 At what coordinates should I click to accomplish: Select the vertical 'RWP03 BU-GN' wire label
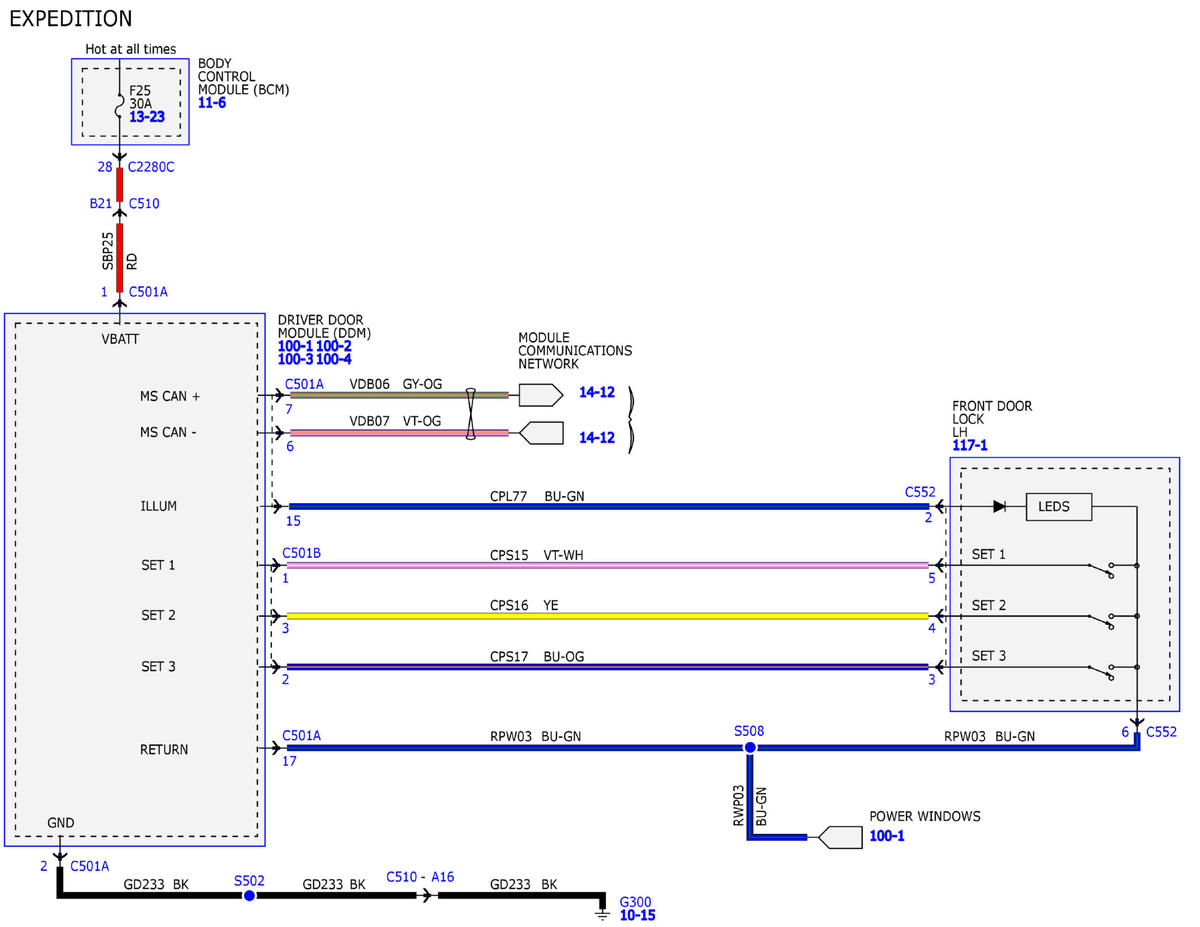point(750,804)
